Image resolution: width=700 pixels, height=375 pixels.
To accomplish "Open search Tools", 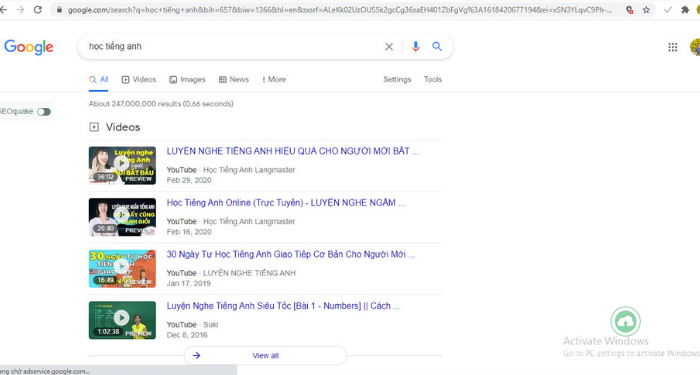I will click(433, 79).
